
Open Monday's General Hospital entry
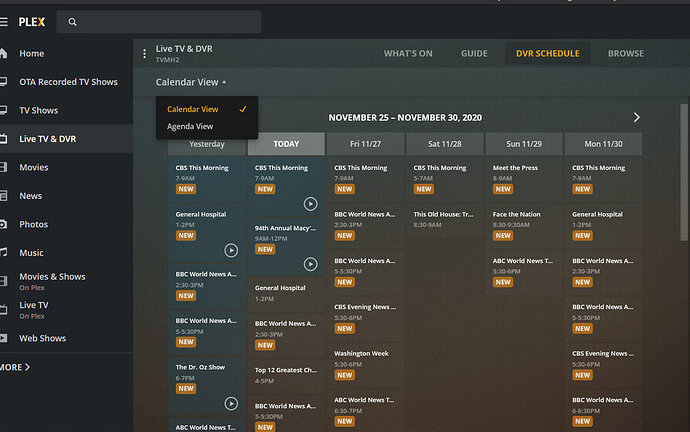pyautogui.click(x=603, y=226)
